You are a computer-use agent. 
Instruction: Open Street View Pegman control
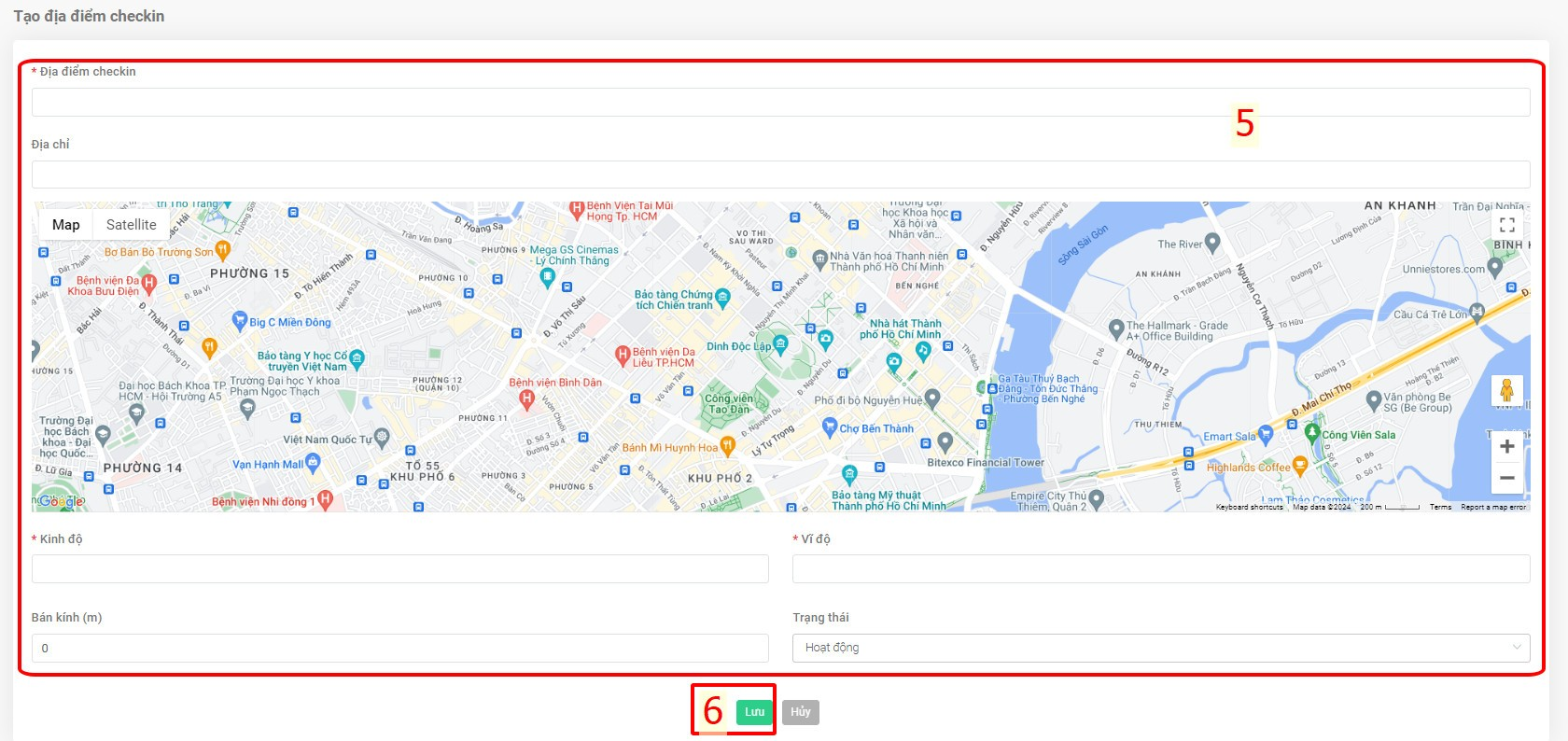[x=1506, y=390]
